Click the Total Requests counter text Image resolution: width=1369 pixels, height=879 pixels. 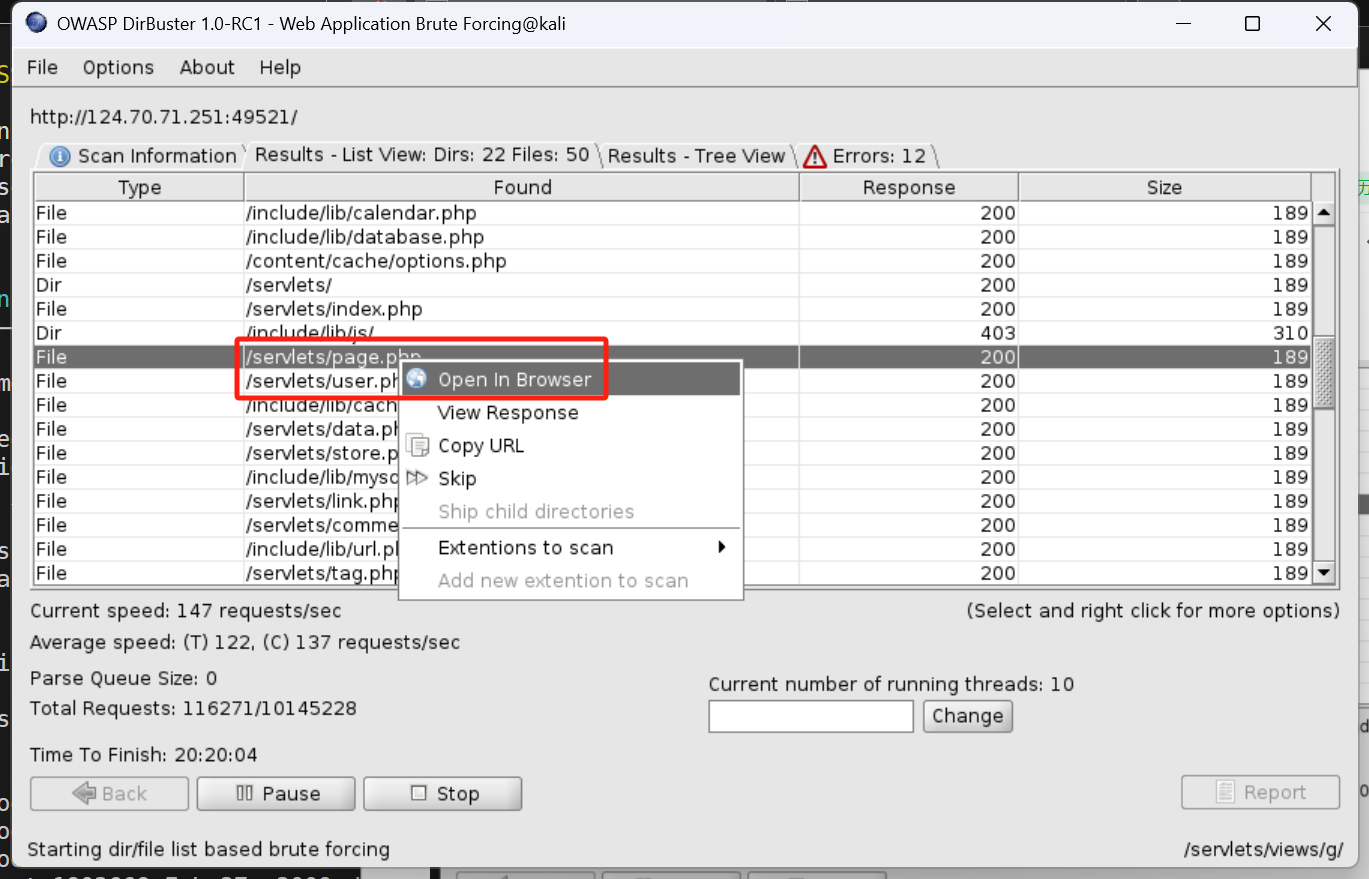click(193, 708)
